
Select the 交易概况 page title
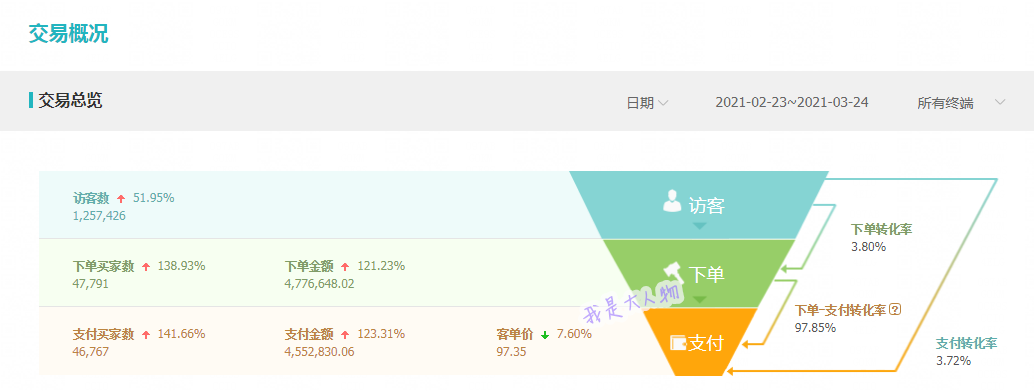68,34
